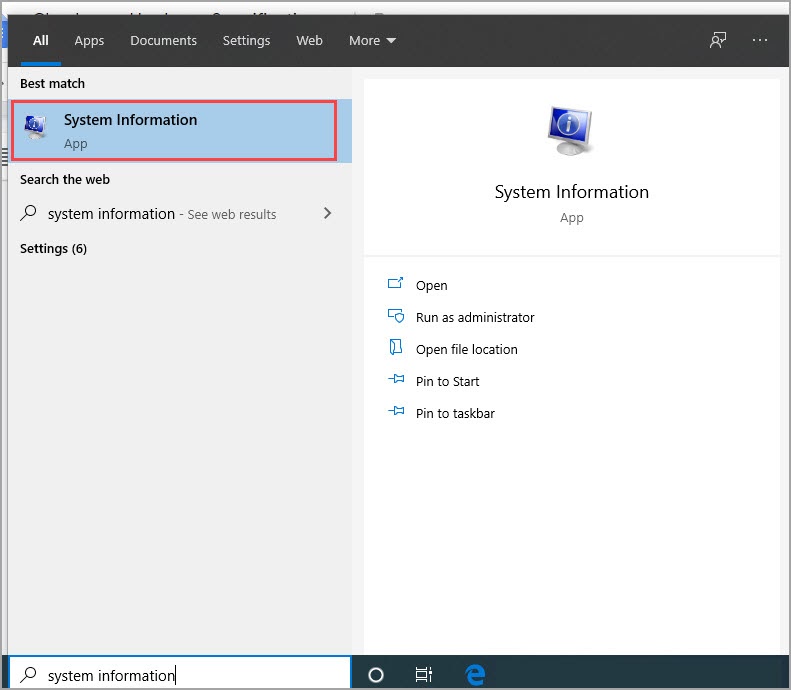Click Open action in preview pane

coord(431,285)
